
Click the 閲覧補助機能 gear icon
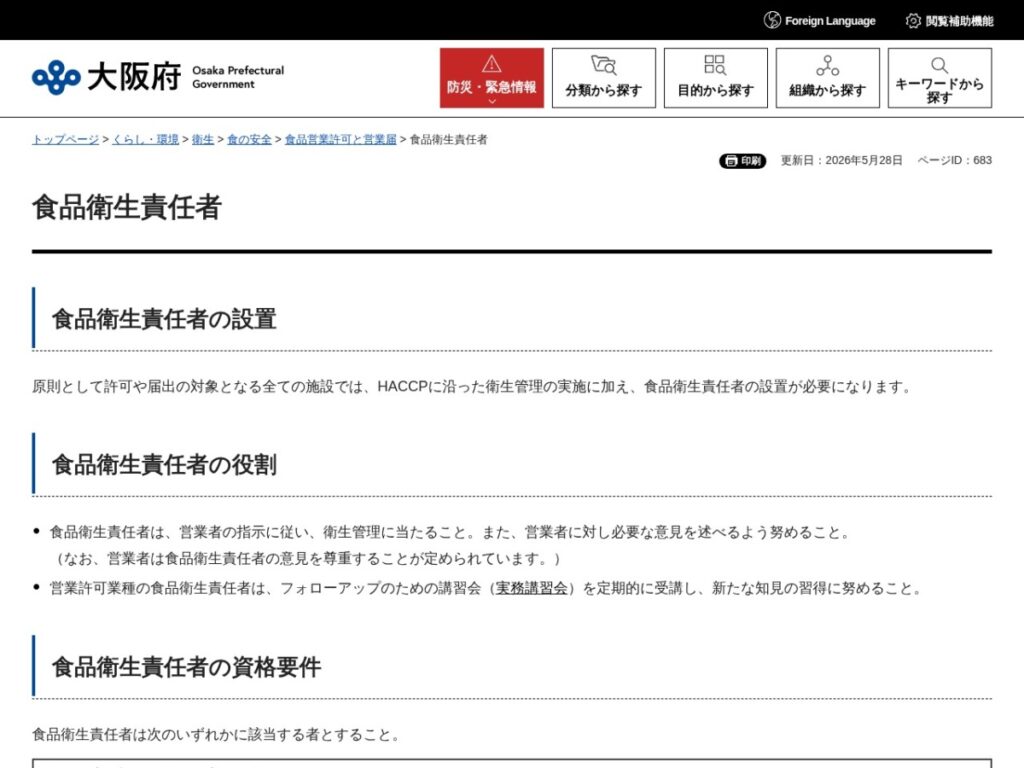[x=913, y=21]
